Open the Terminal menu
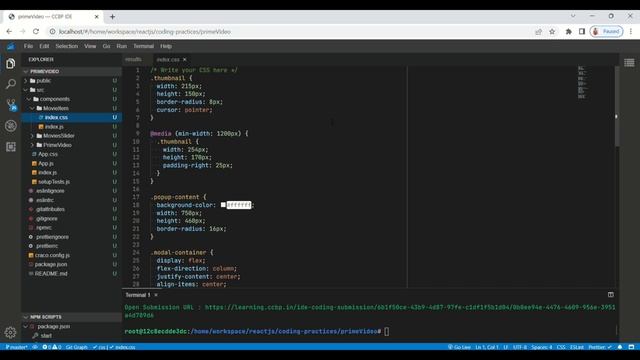640x360 pixels. point(143,46)
